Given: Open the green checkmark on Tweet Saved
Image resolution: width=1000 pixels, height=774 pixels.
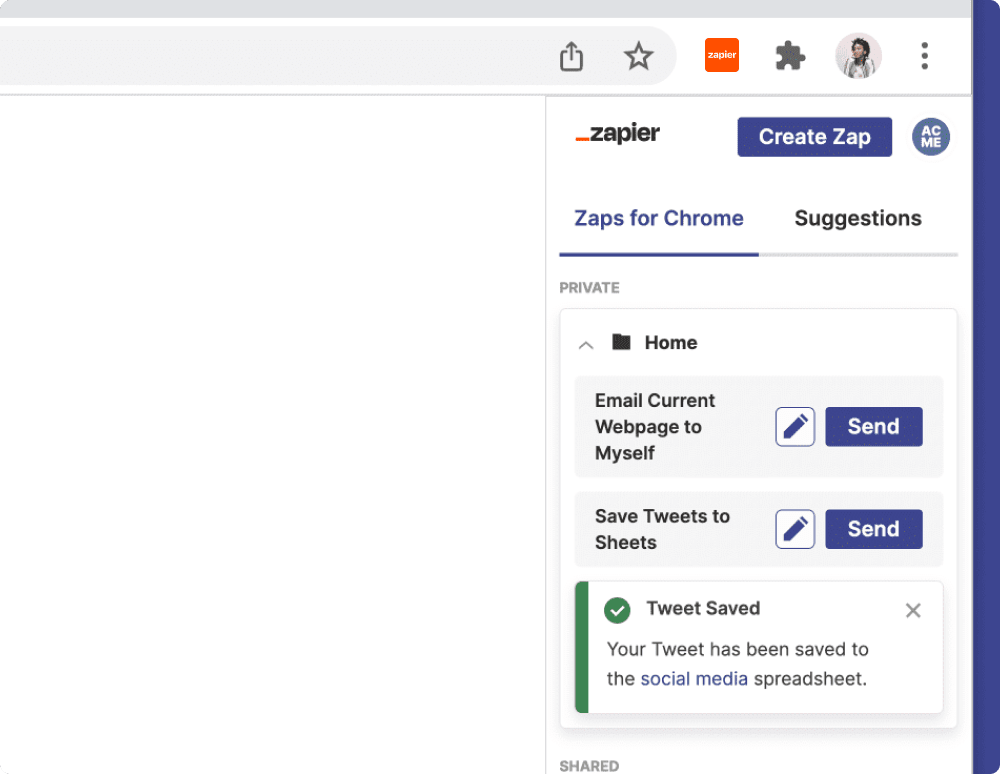Looking at the screenshot, I should click(617, 610).
